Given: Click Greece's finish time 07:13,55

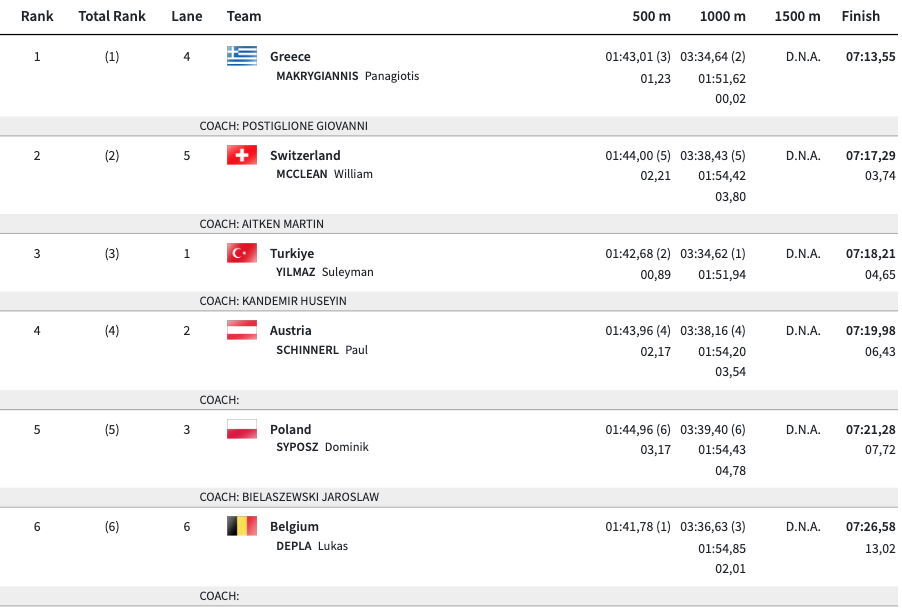Looking at the screenshot, I should 870,57.
